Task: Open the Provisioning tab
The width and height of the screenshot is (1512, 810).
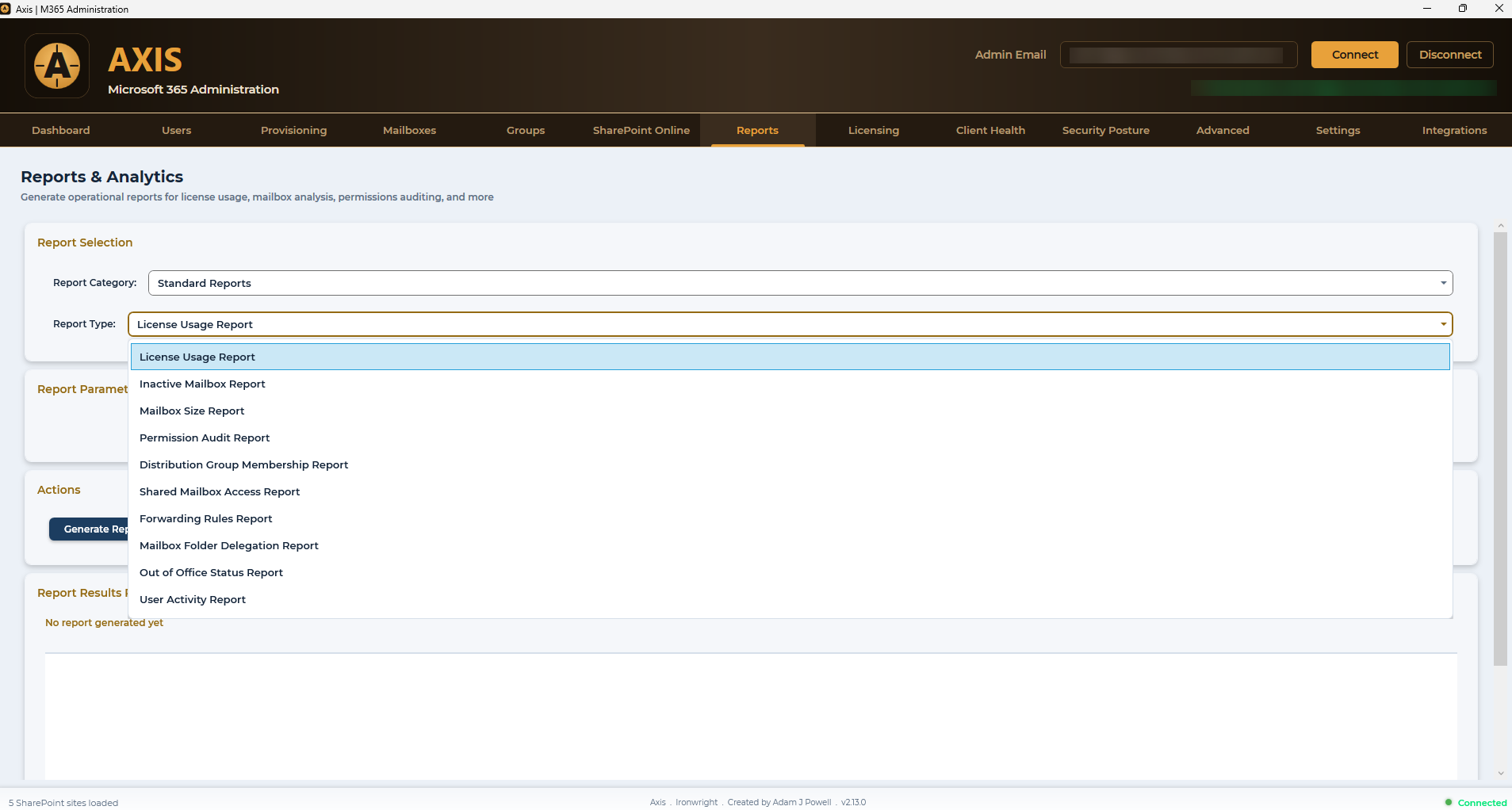Action: tap(293, 130)
